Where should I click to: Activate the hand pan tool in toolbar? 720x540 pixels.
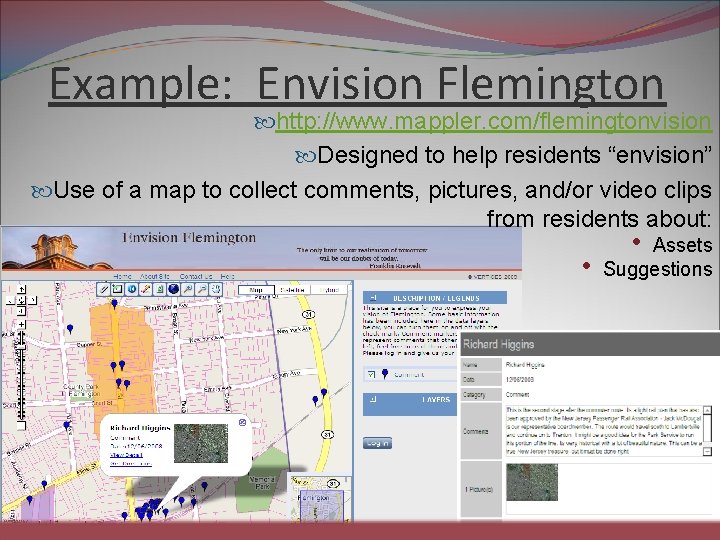[x=215, y=289]
